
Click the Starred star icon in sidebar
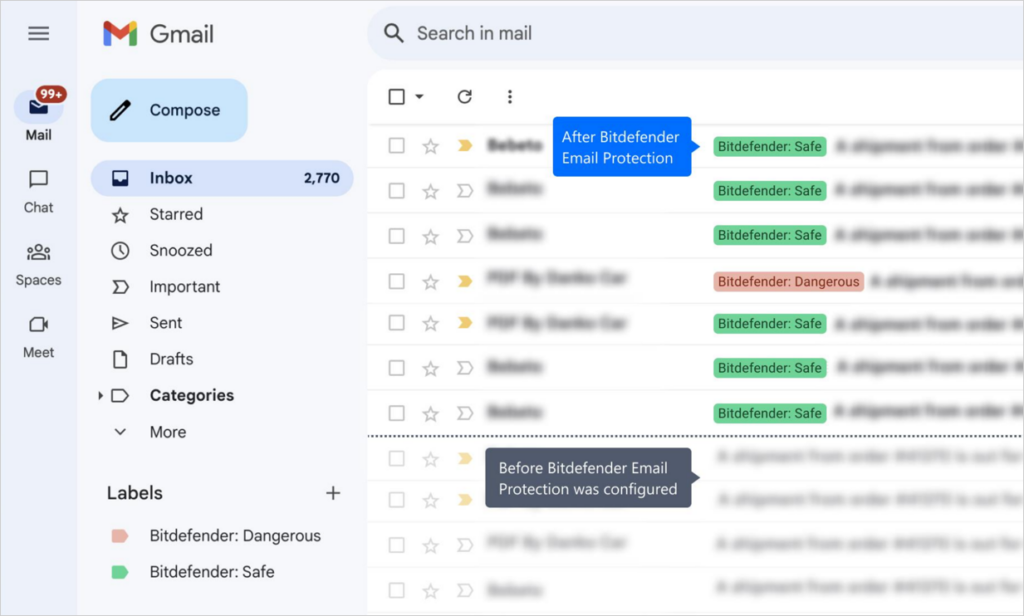click(120, 215)
